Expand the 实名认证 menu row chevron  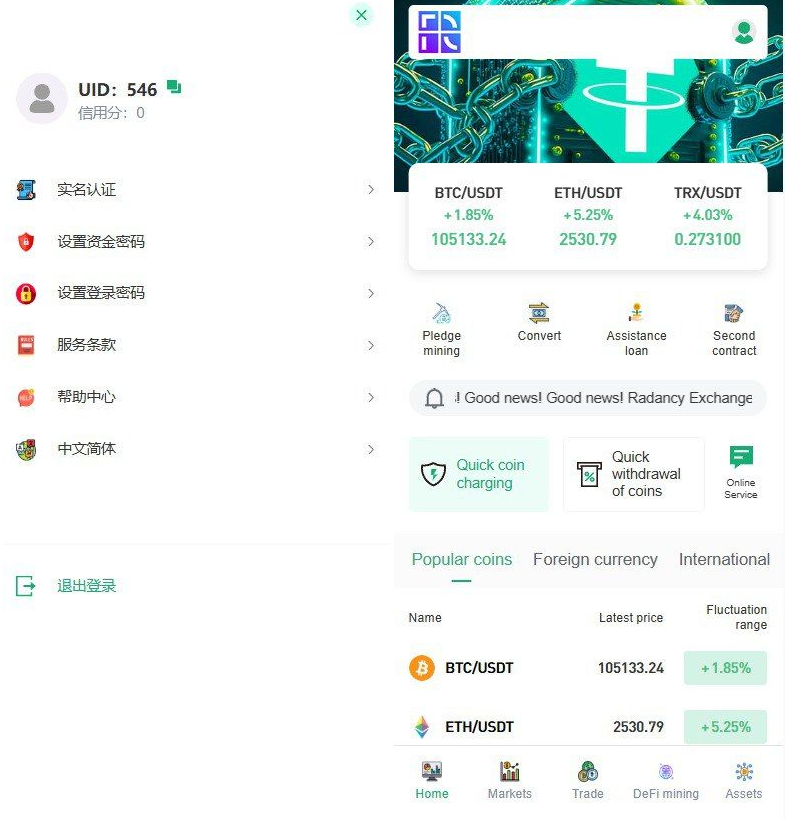(371, 189)
